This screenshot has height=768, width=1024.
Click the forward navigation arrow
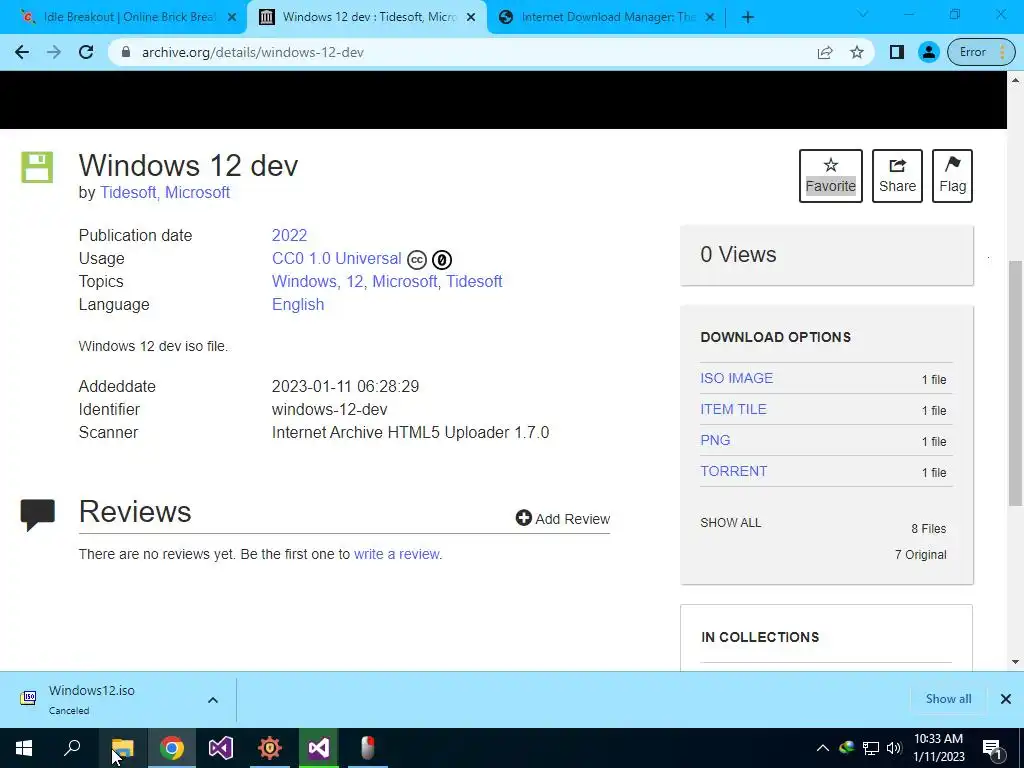pyautogui.click(x=54, y=52)
